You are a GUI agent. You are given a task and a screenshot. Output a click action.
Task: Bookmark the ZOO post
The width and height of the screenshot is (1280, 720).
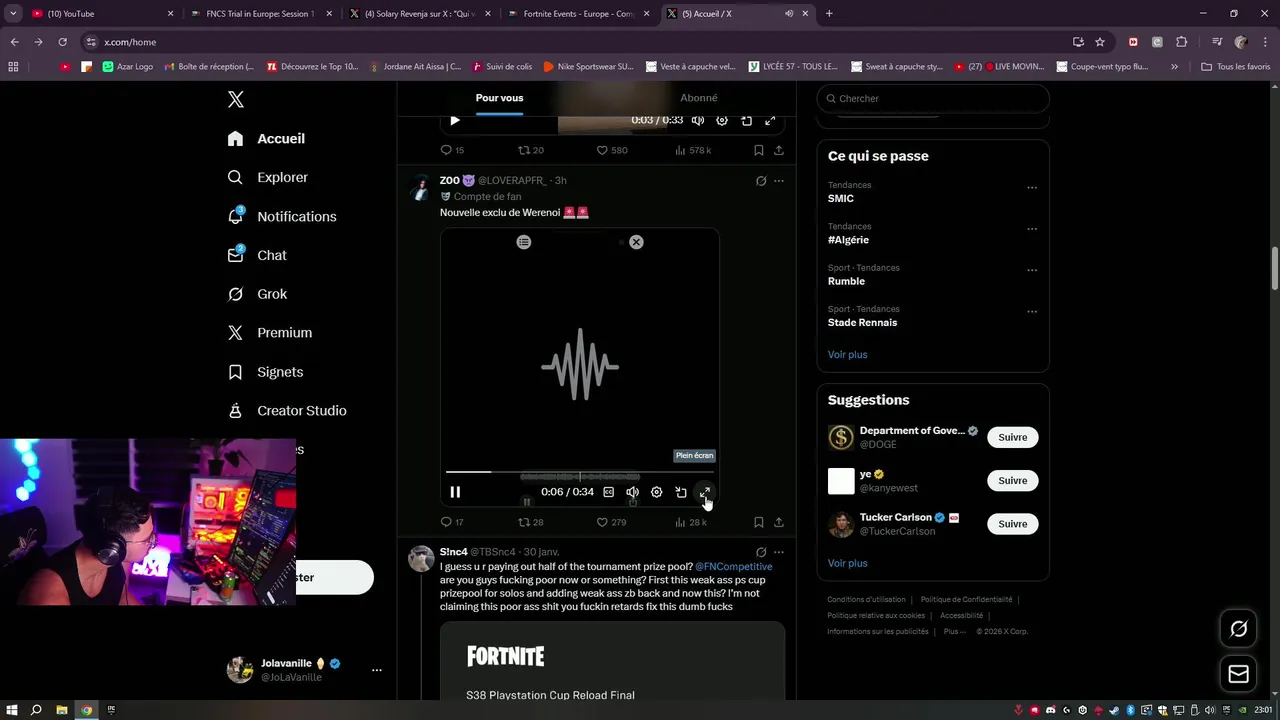(x=758, y=522)
